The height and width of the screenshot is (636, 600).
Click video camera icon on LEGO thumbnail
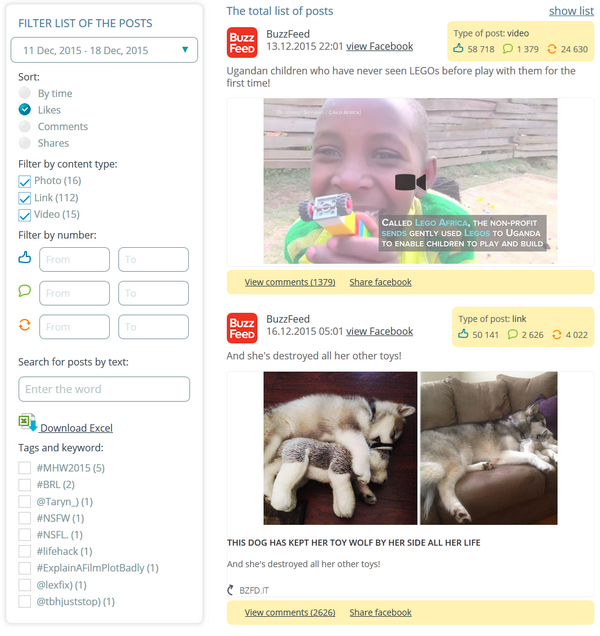tap(411, 182)
